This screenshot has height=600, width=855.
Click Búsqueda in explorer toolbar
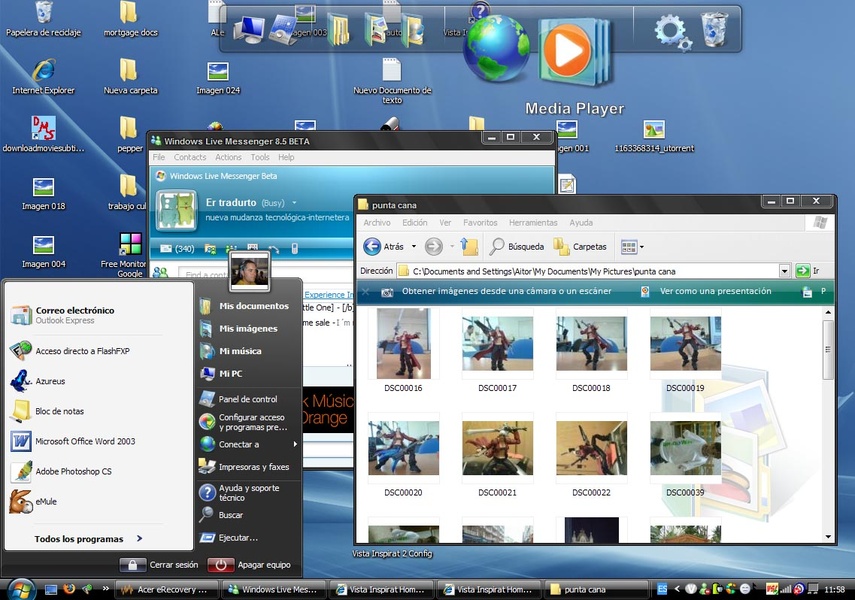[x=517, y=247]
